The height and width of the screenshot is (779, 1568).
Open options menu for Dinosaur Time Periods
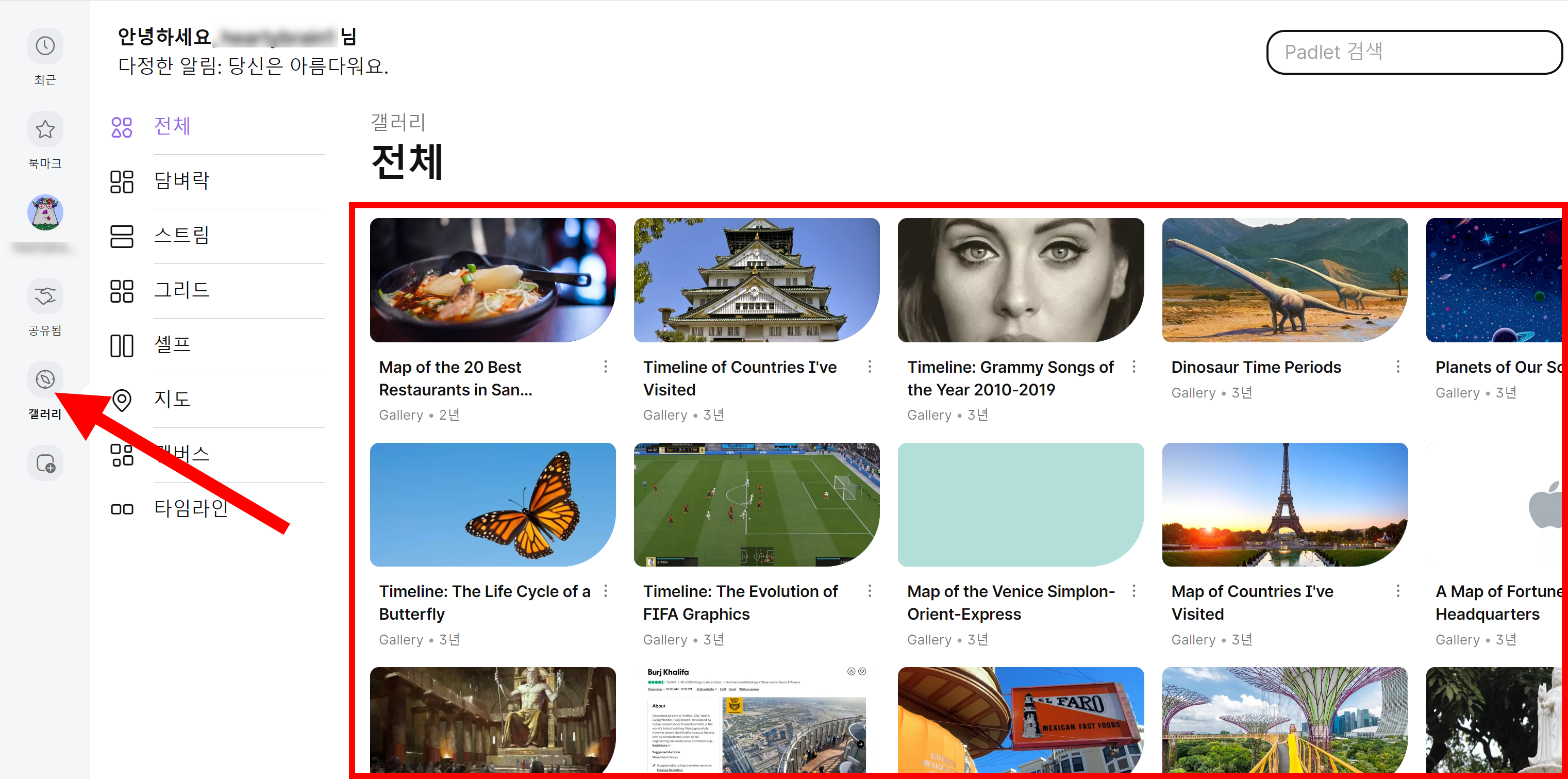coord(1397,367)
